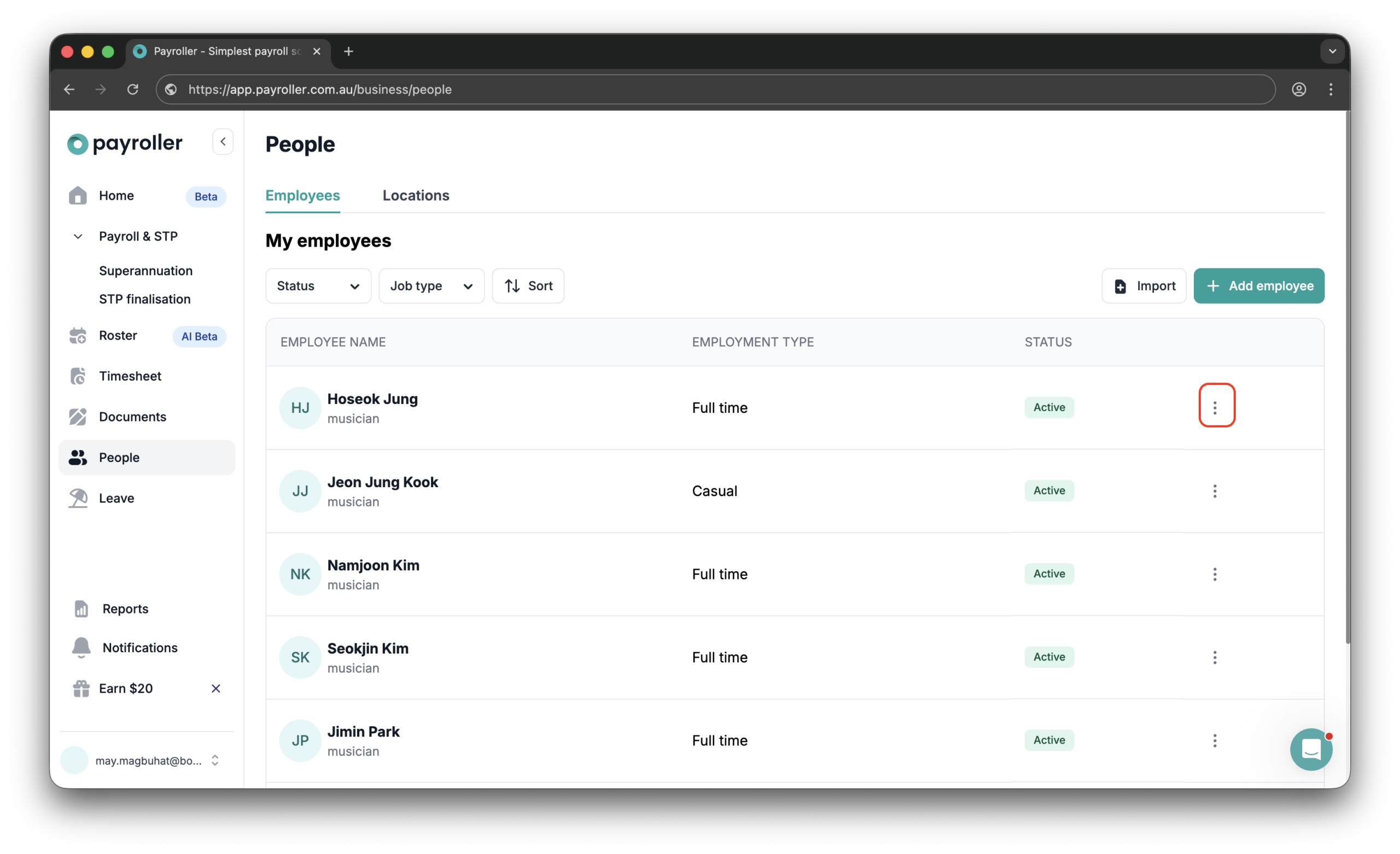Click the Notifications bell icon
Viewport: 1400px width, 854px height.
pos(81,647)
